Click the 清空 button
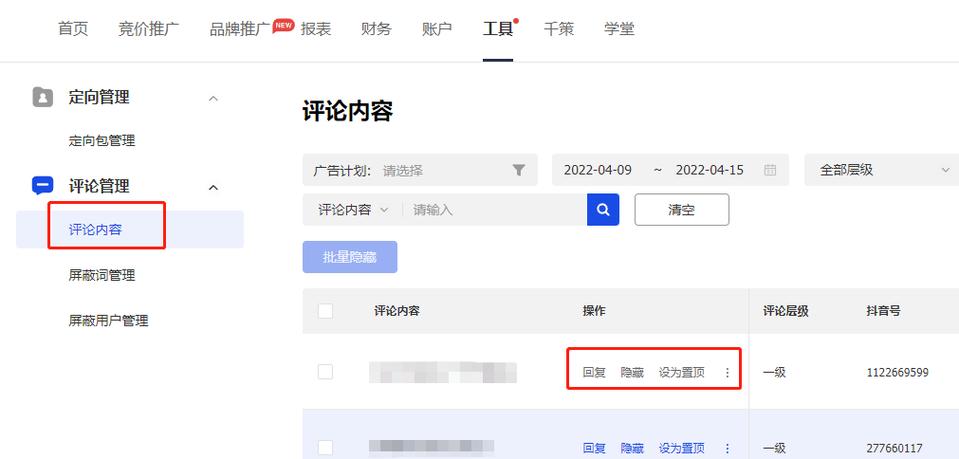 (682, 210)
